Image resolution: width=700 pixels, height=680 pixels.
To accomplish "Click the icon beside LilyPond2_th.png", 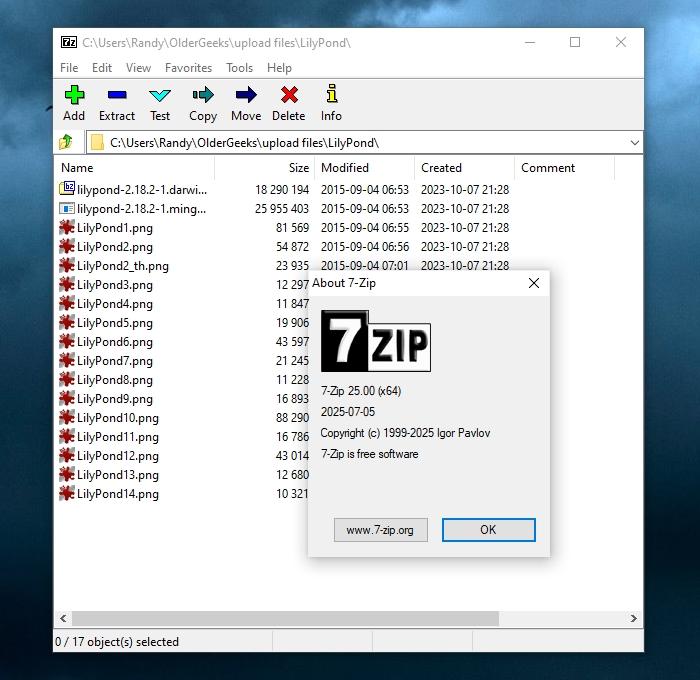I will click(x=67, y=265).
